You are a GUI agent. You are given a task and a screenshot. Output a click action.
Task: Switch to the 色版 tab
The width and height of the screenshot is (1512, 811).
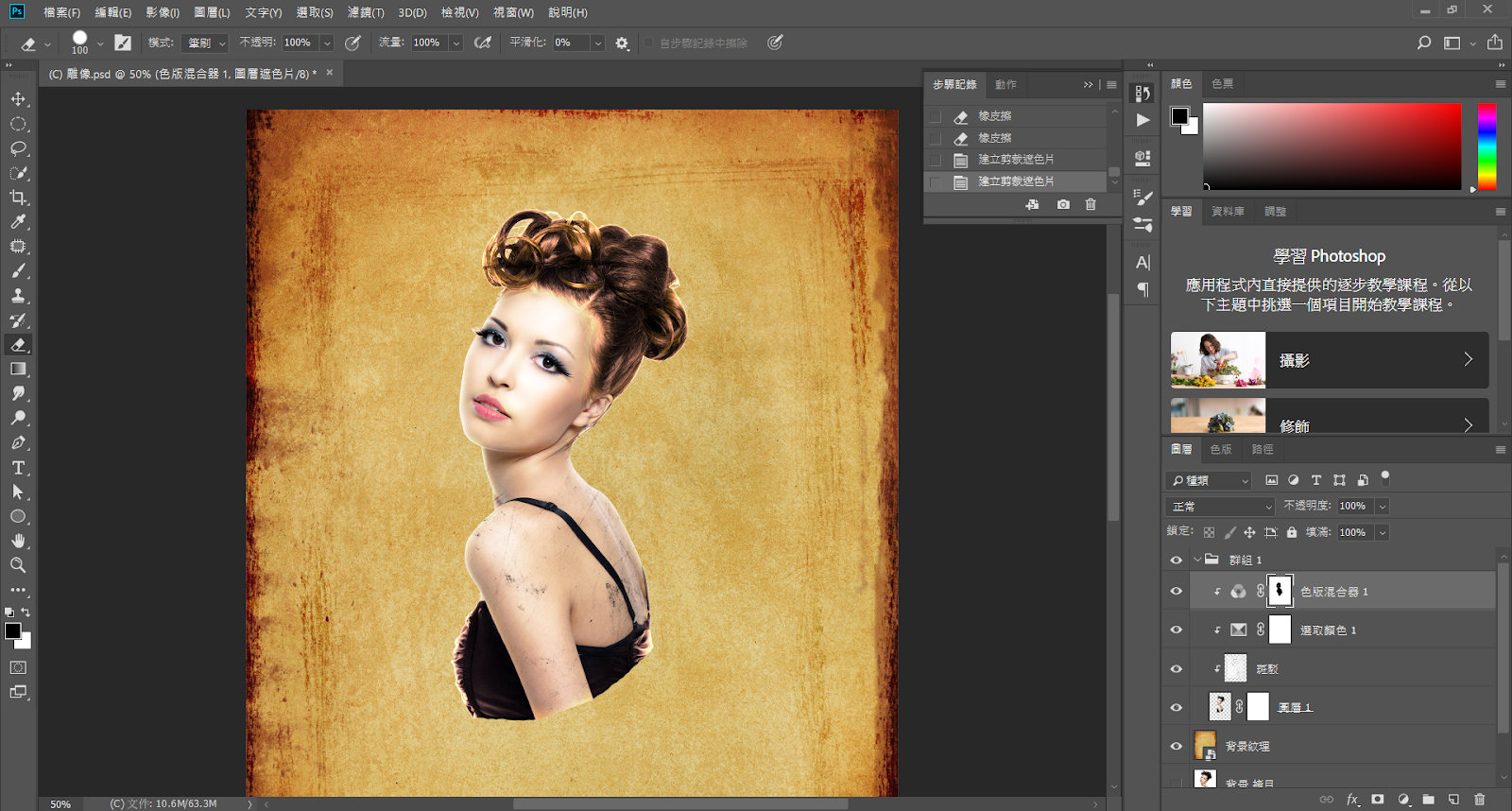(1221, 449)
